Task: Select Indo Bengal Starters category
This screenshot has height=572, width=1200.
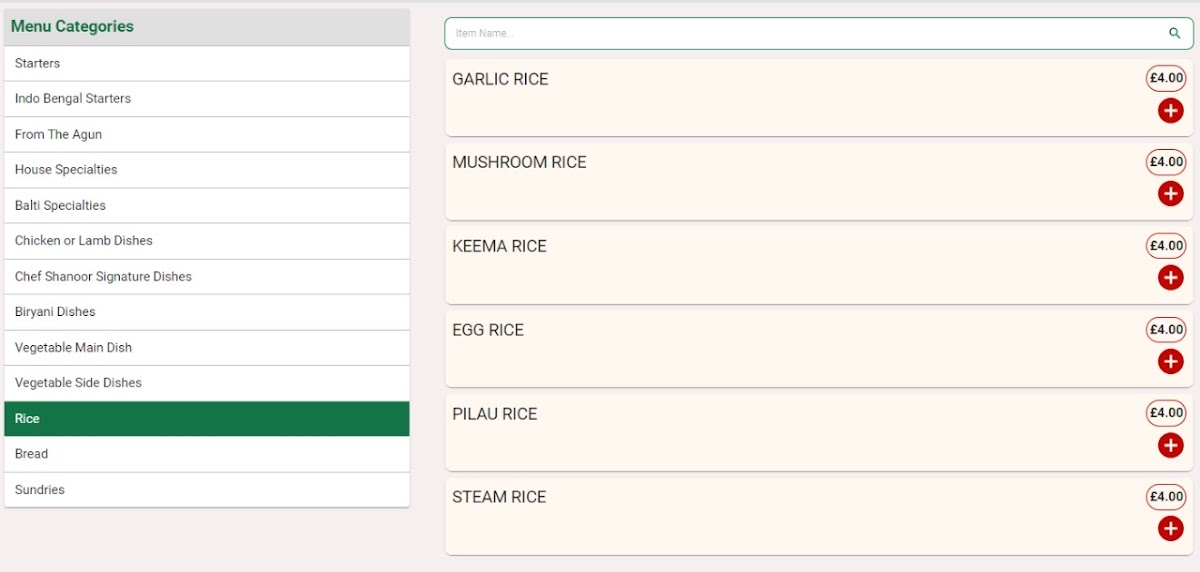Action: pos(206,99)
